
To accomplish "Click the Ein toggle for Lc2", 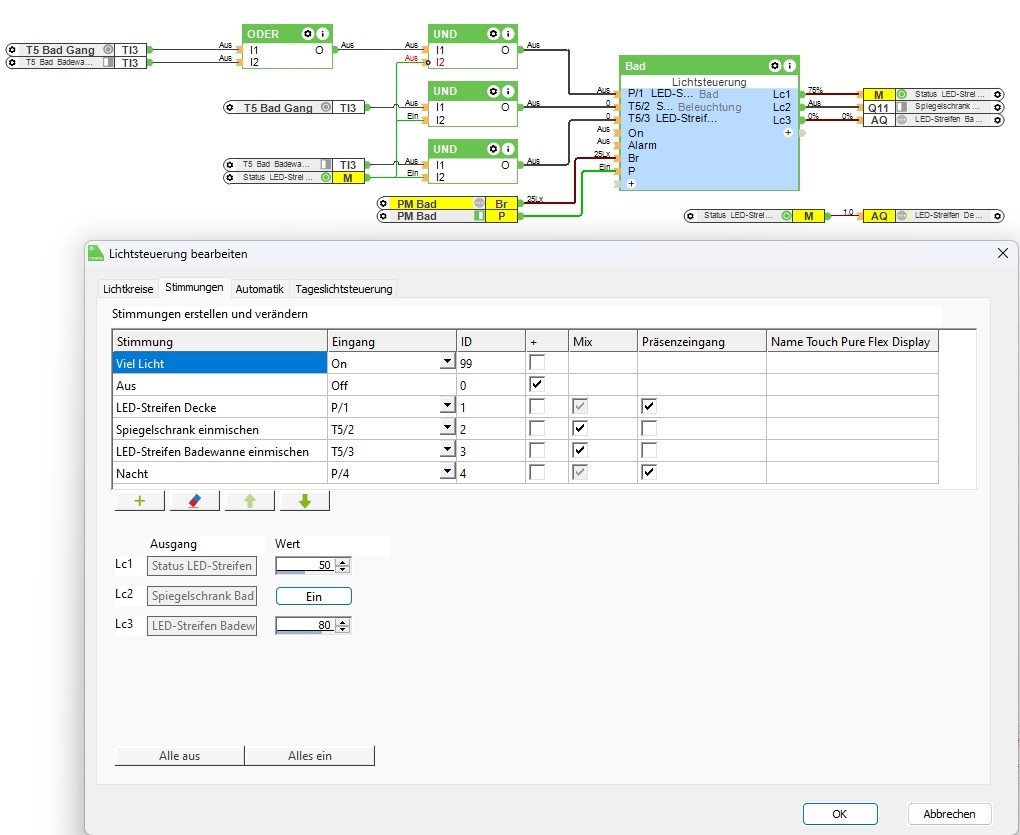I will point(313,596).
